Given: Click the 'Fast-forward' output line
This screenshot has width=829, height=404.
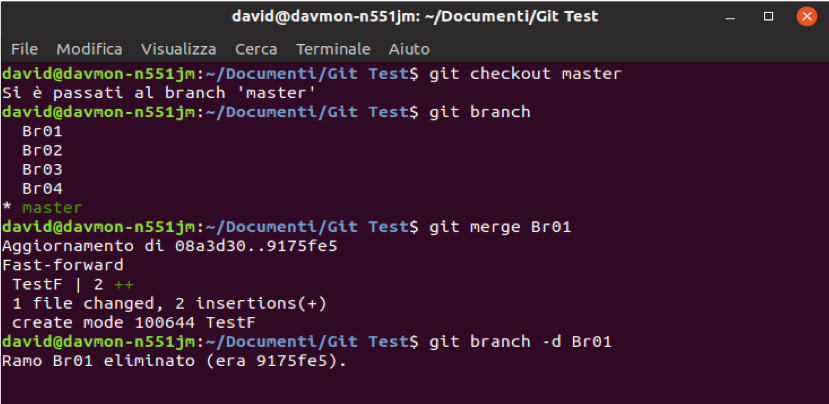Looking at the screenshot, I should 62,265.
